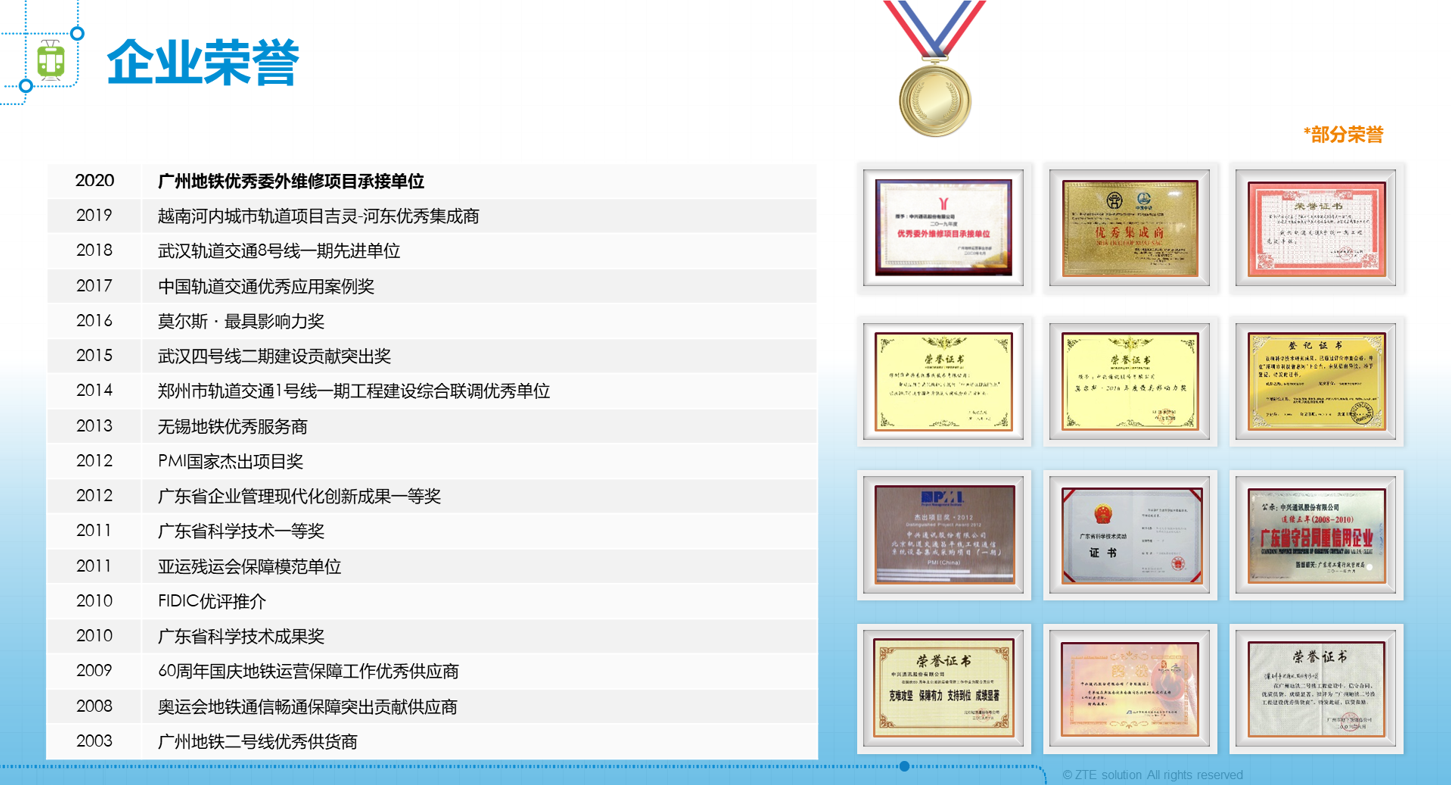1451x785 pixels.
Task: Open the PMI 杰出项目奖 plaque photo
Action: (x=944, y=535)
